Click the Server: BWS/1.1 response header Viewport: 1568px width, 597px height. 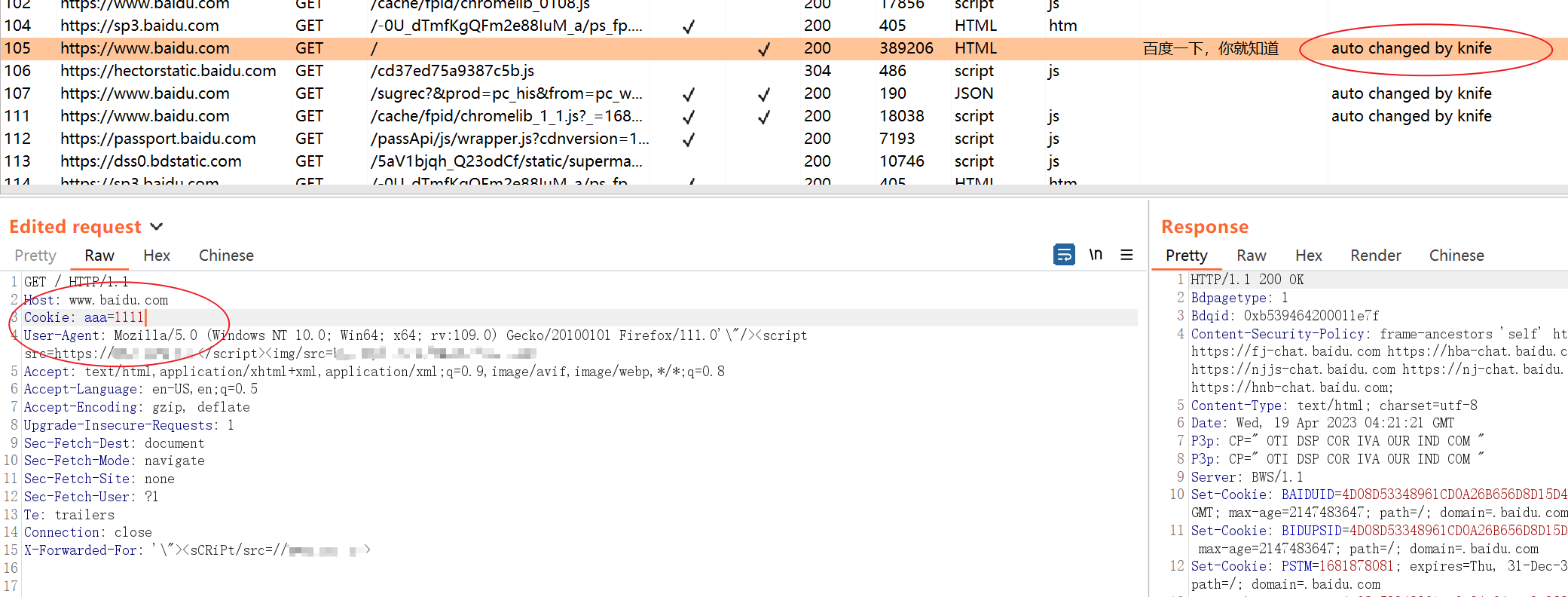1247,477
